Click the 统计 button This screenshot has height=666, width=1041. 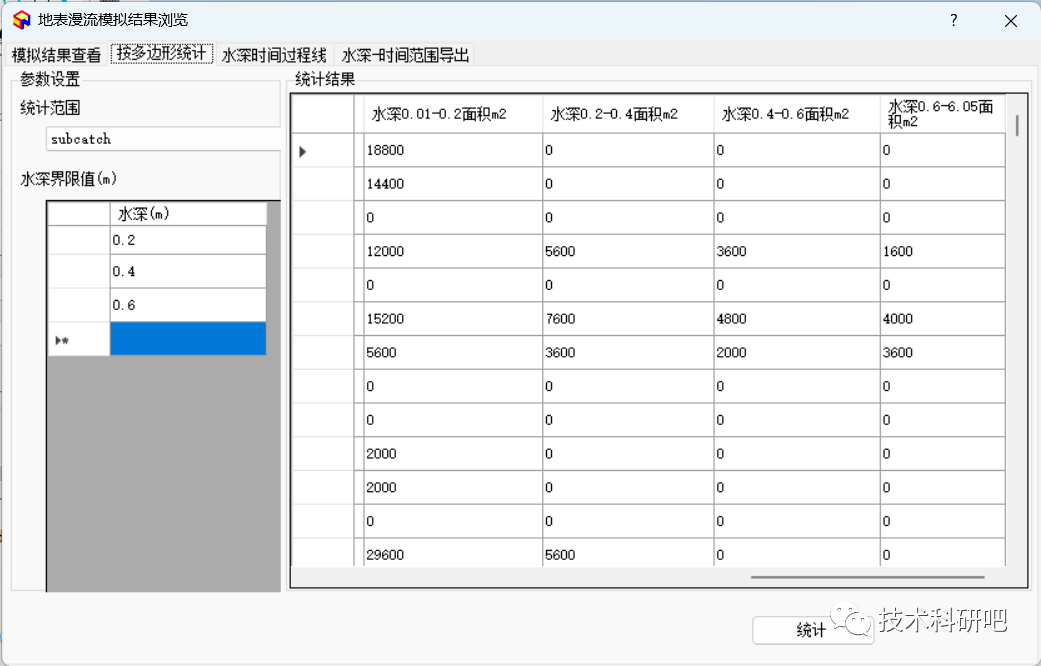(x=813, y=630)
